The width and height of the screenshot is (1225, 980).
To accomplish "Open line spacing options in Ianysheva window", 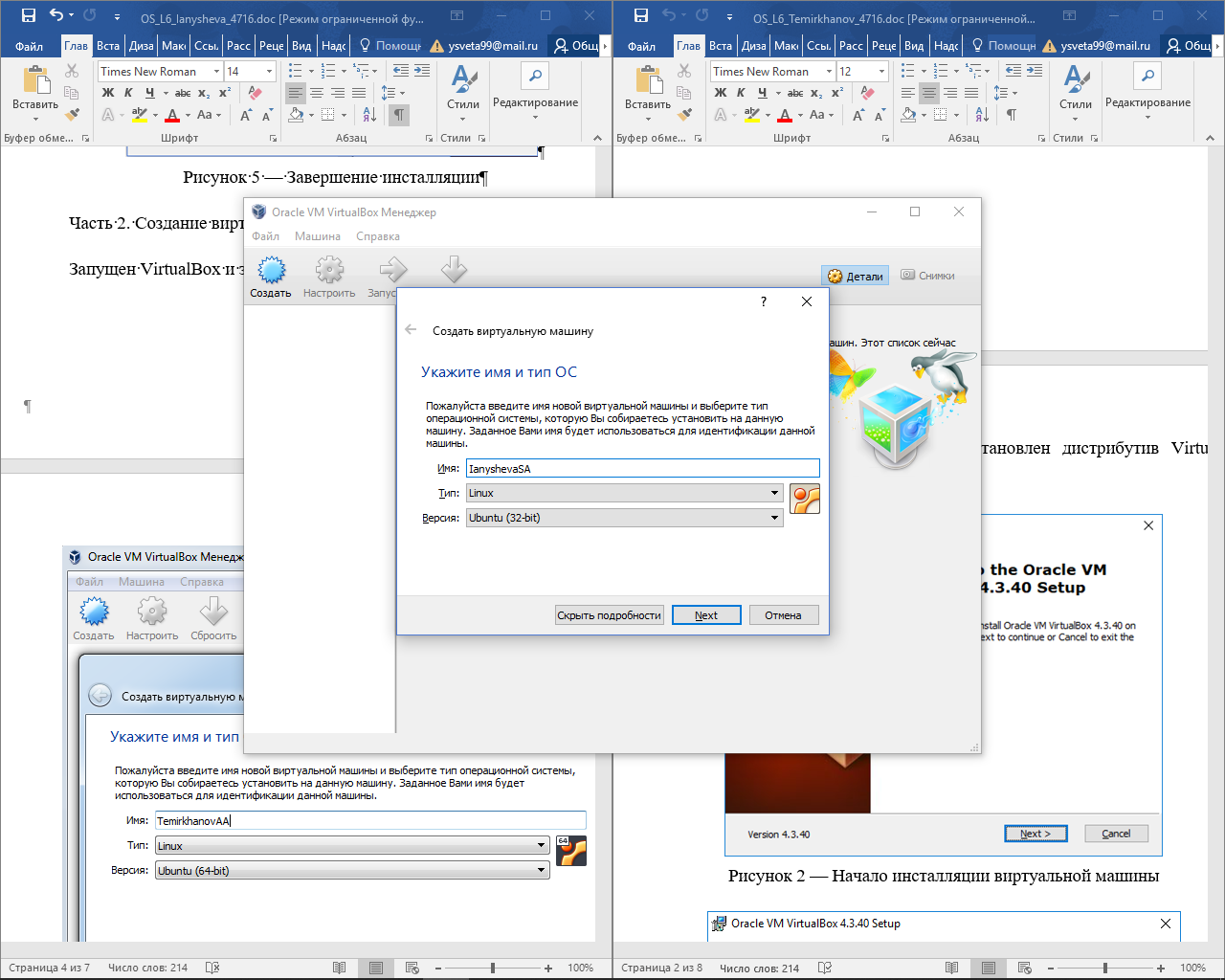I will tap(392, 93).
